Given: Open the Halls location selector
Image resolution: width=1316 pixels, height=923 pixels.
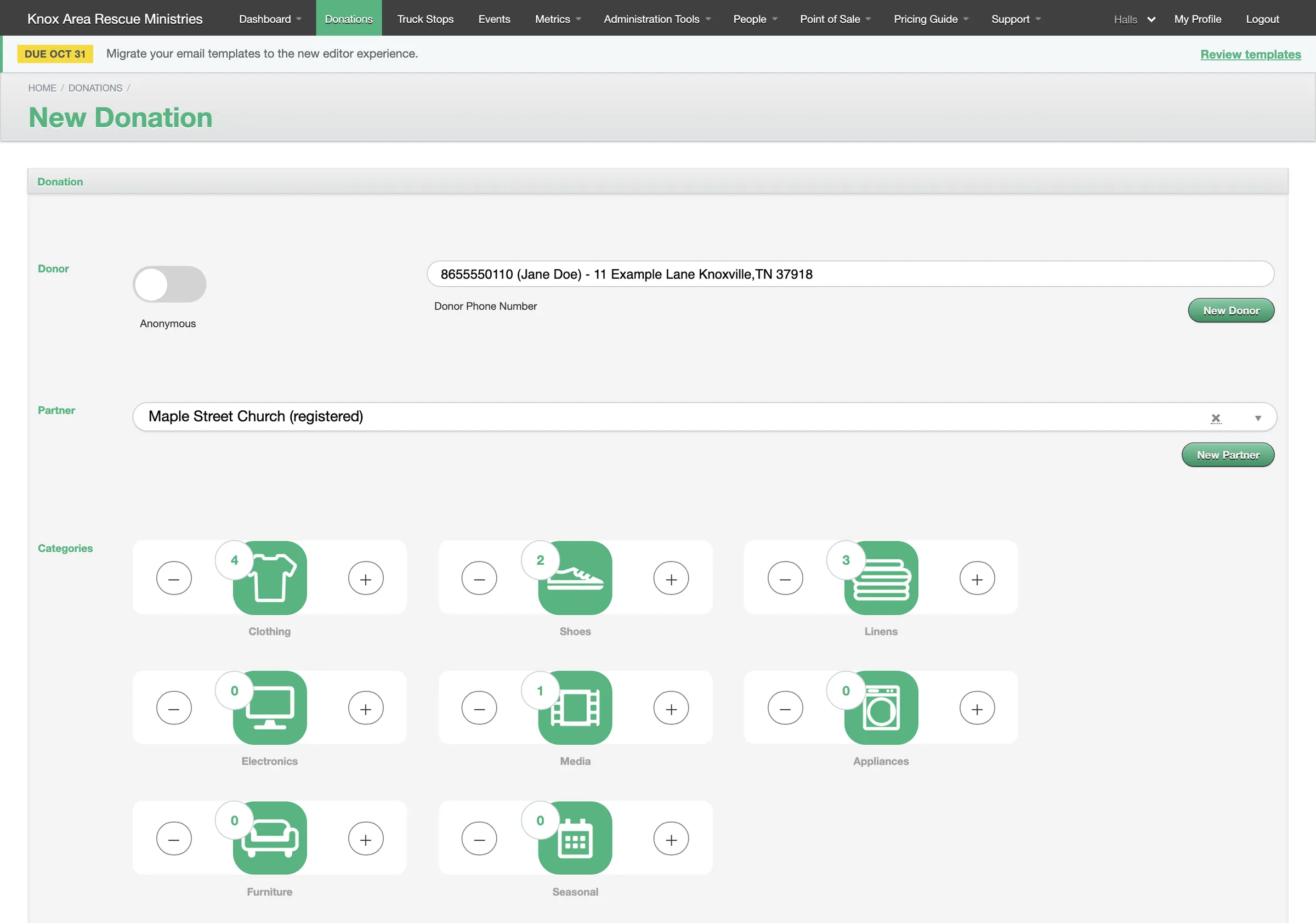Looking at the screenshot, I should pos(1135,20).
